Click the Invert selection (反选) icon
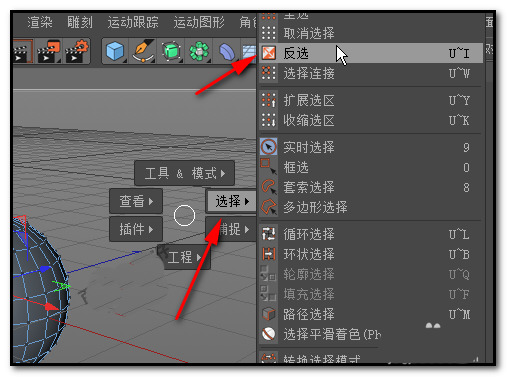This screenshot has width=507, height=377. click(x=269, y=53)
